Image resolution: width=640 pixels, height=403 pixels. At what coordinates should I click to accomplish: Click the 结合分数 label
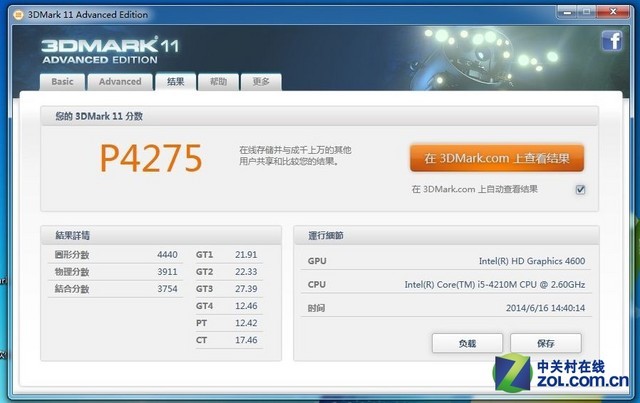tap(72, 289)
